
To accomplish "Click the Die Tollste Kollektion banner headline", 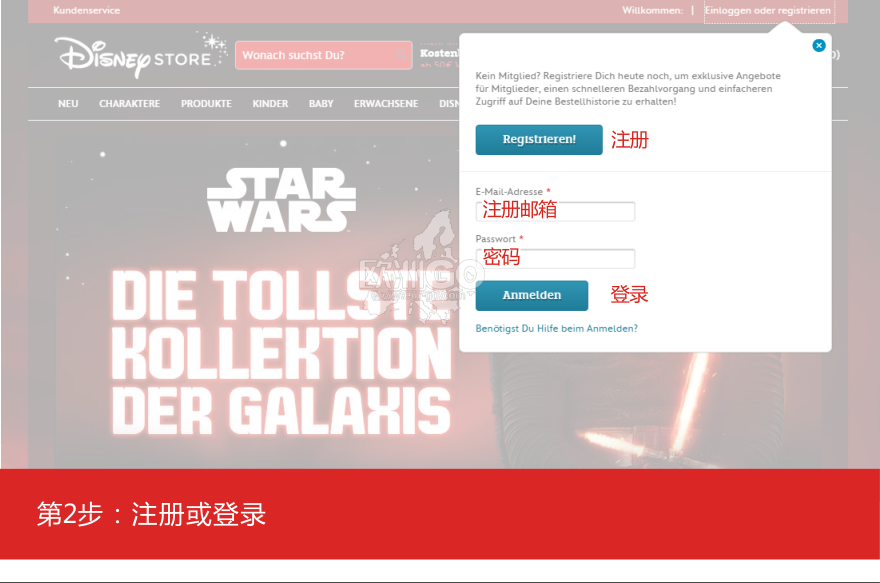I will point(281,352).
